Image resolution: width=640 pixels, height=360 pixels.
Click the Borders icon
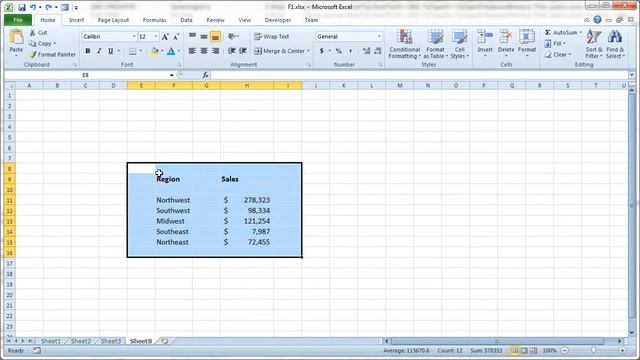[x=133, y=51]
